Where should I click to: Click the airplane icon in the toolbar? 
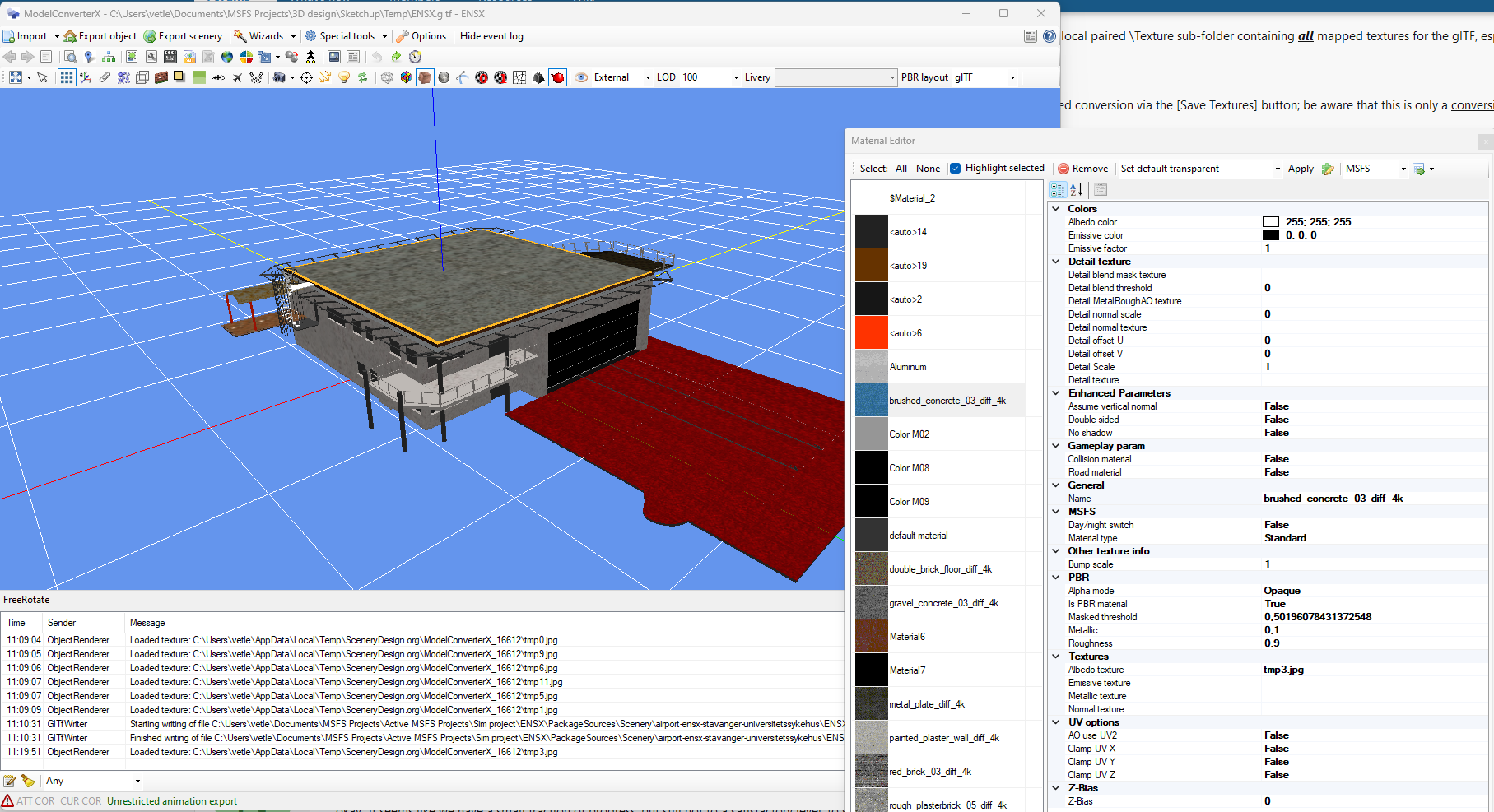pyautogui.click(x=237, y=77)
